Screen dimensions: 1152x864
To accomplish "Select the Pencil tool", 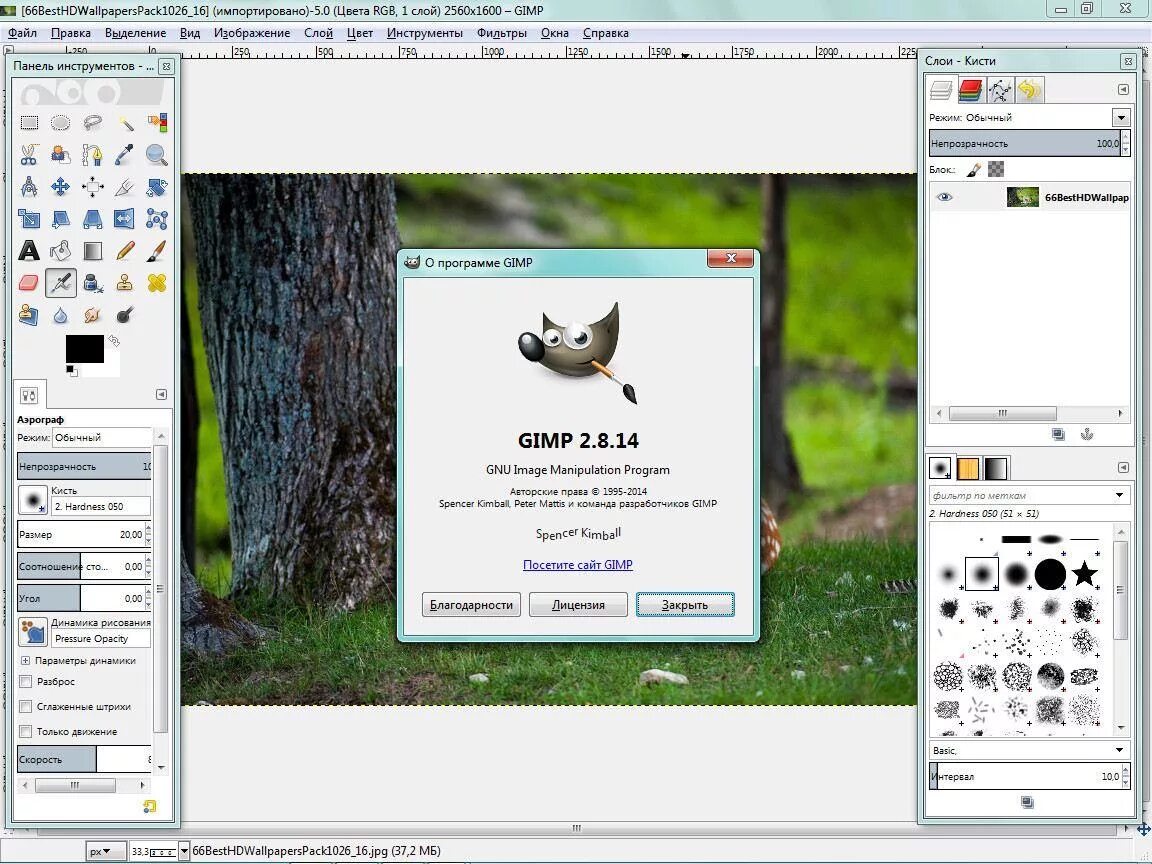I will pos(125,251).
